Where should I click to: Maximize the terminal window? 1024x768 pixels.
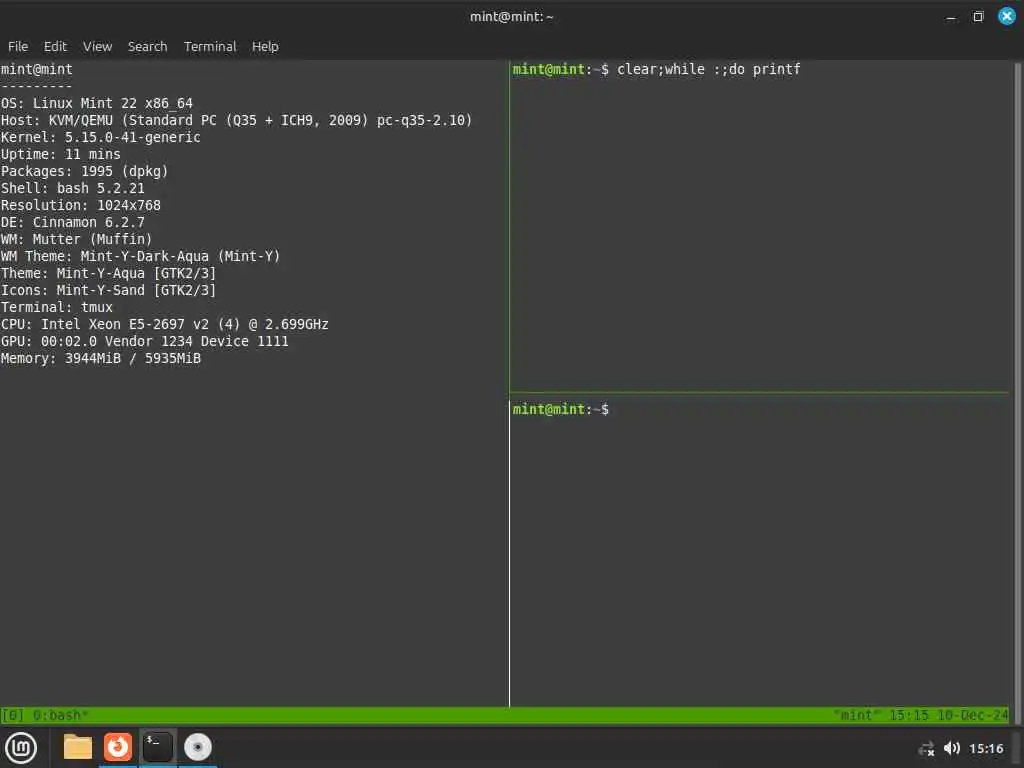click(978, 17)
